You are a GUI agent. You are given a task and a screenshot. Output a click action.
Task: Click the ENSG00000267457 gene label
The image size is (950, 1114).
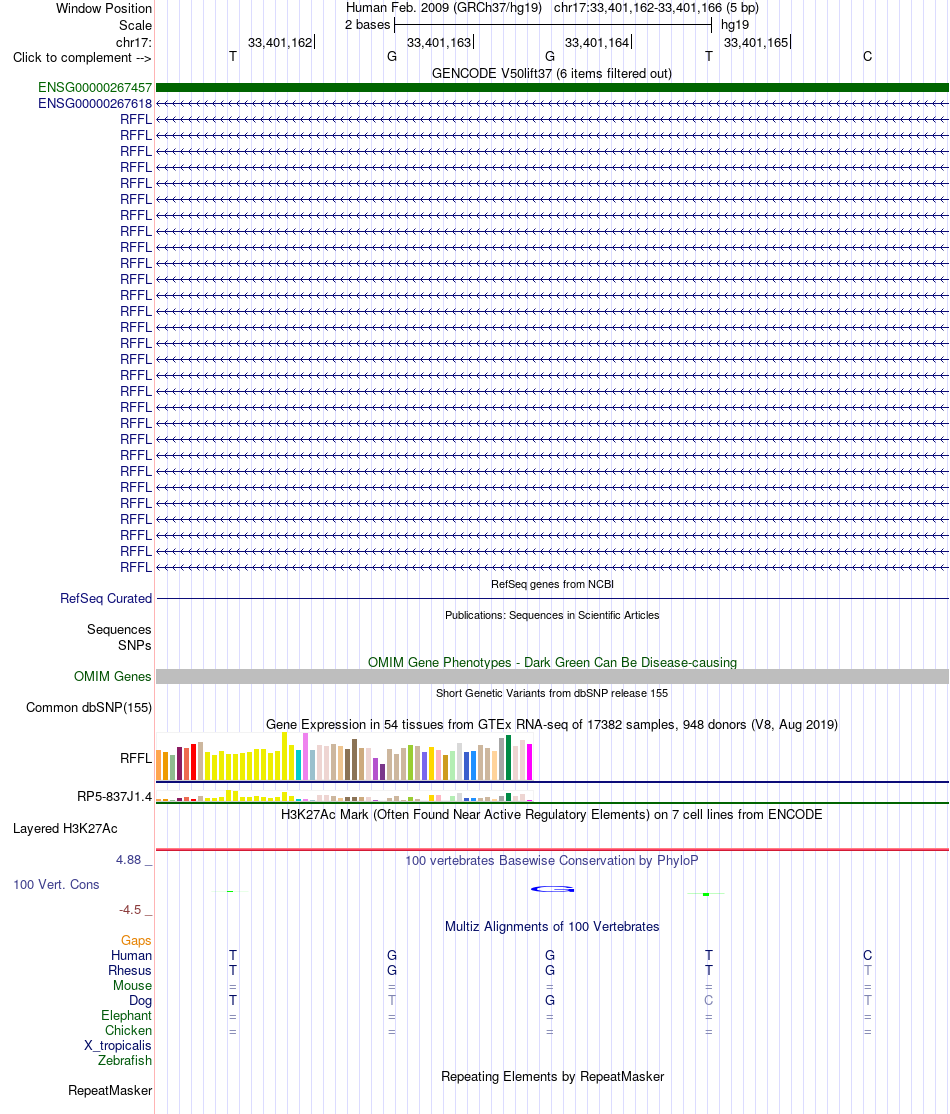coord(95,87)
